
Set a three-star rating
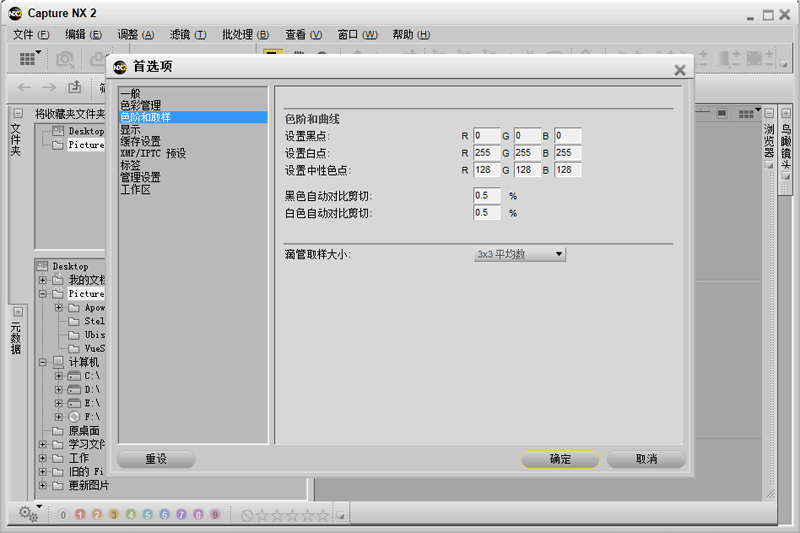(292, 516)
